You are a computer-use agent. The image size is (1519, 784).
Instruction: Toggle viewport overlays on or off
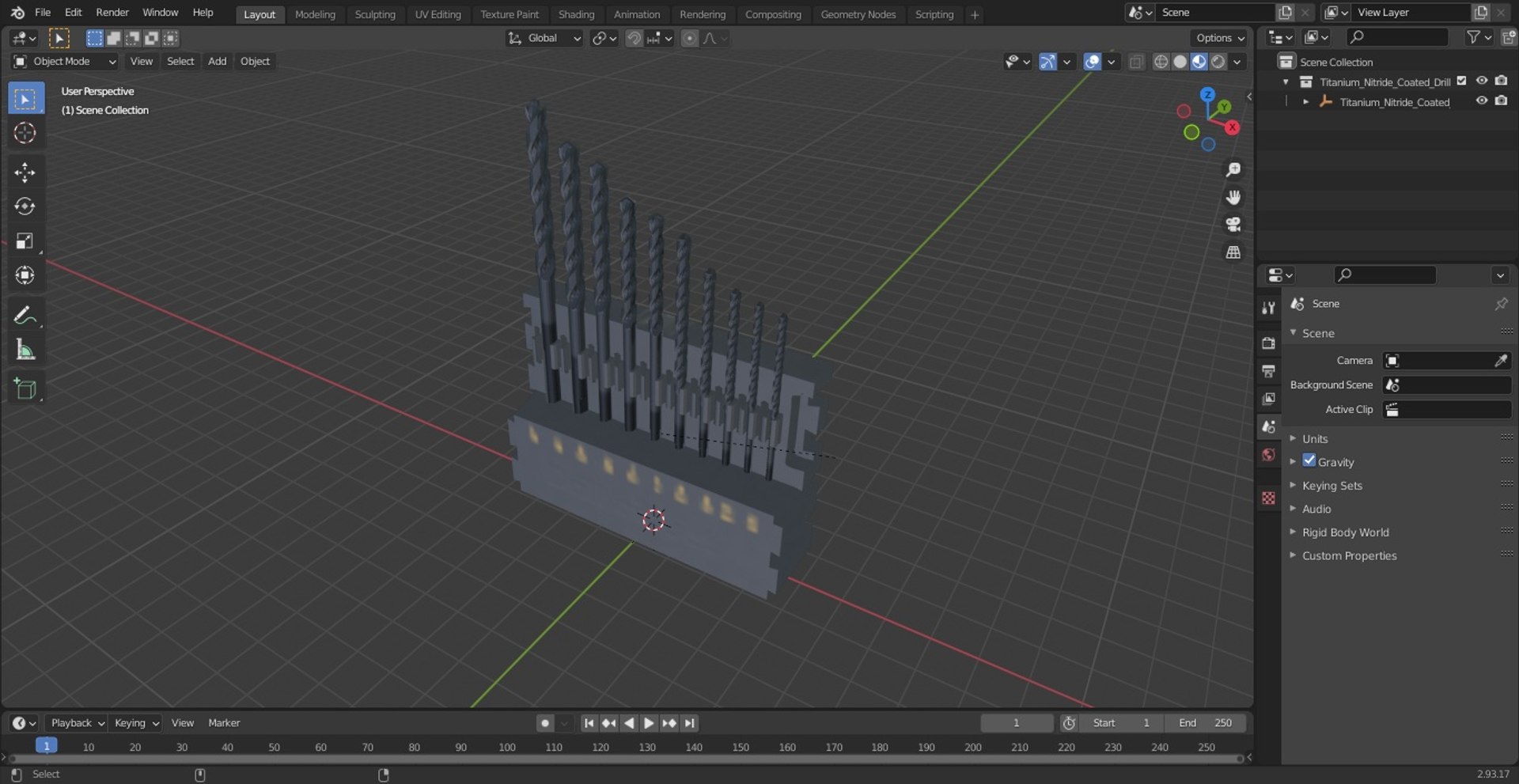point(1093,62)
